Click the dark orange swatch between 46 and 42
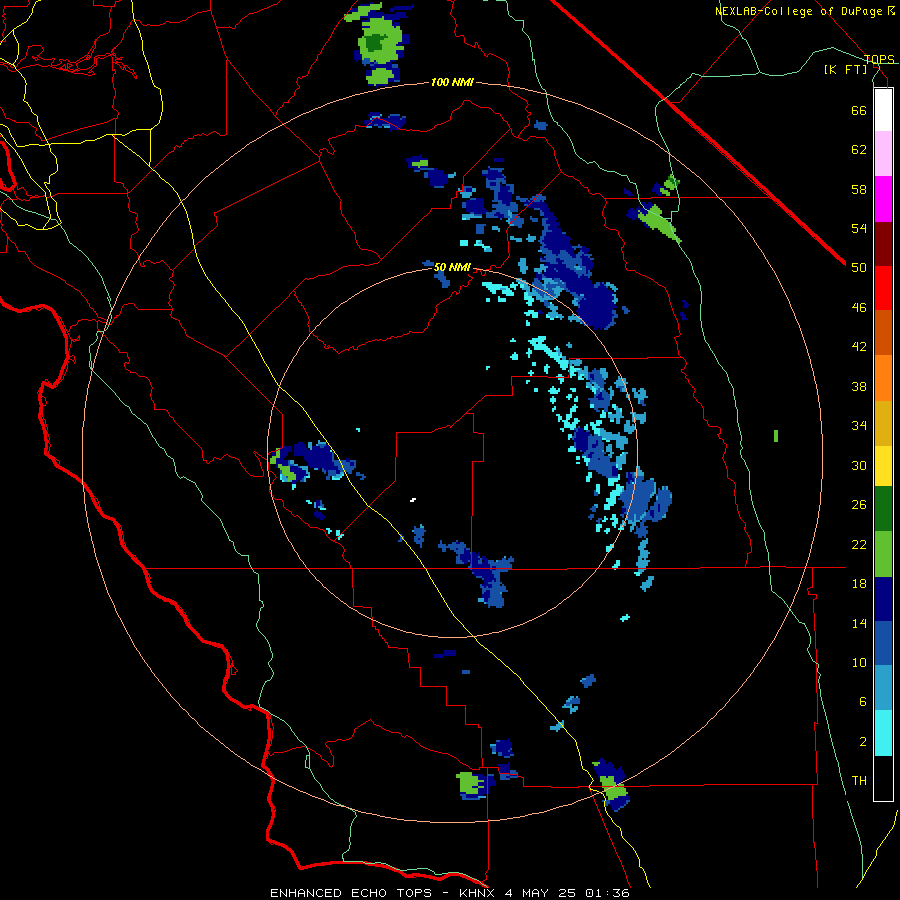Viewport: 900px width, 900px height. [x=883, y=332]
